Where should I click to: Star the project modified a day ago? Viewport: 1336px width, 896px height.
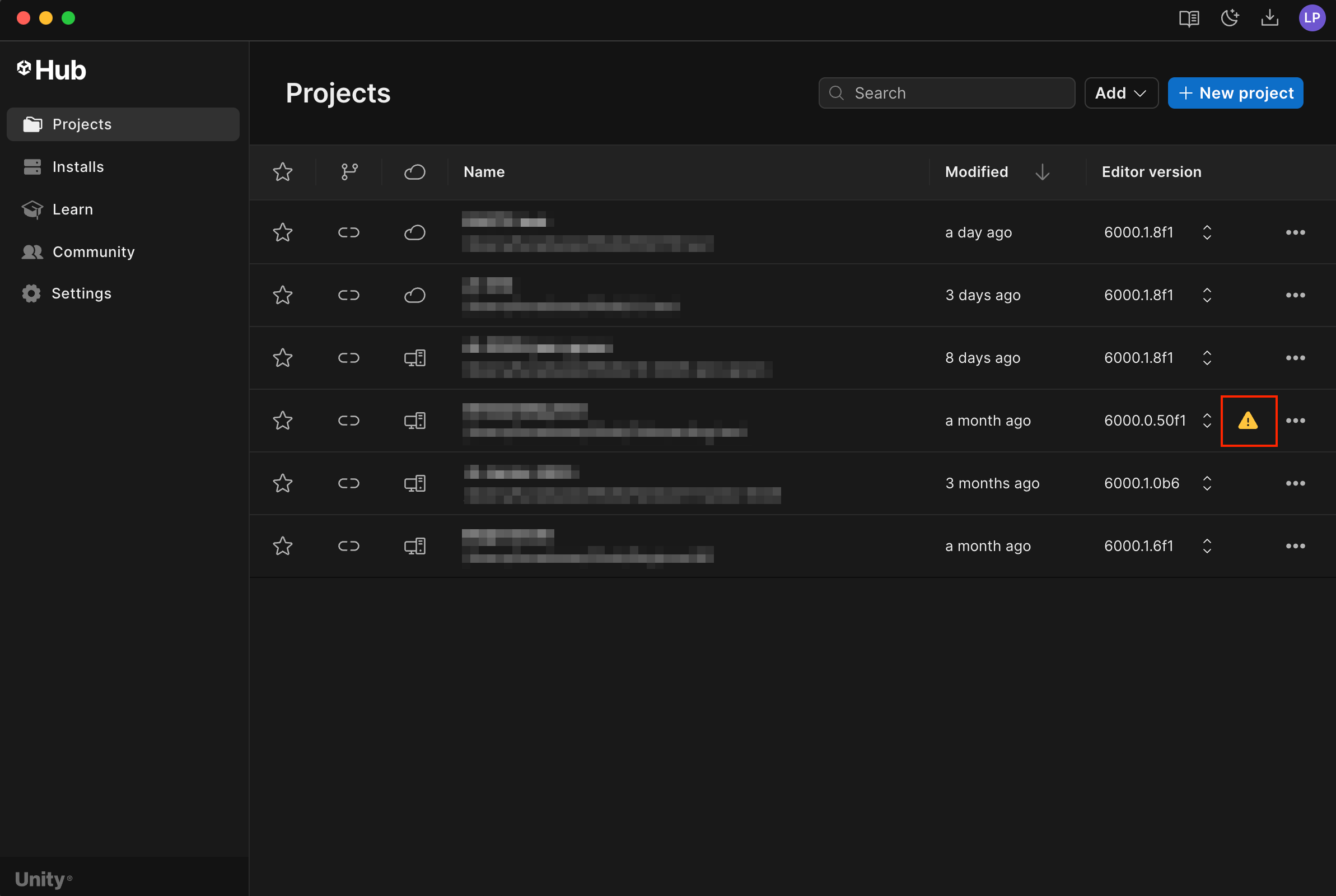click(x=283, y=232)
